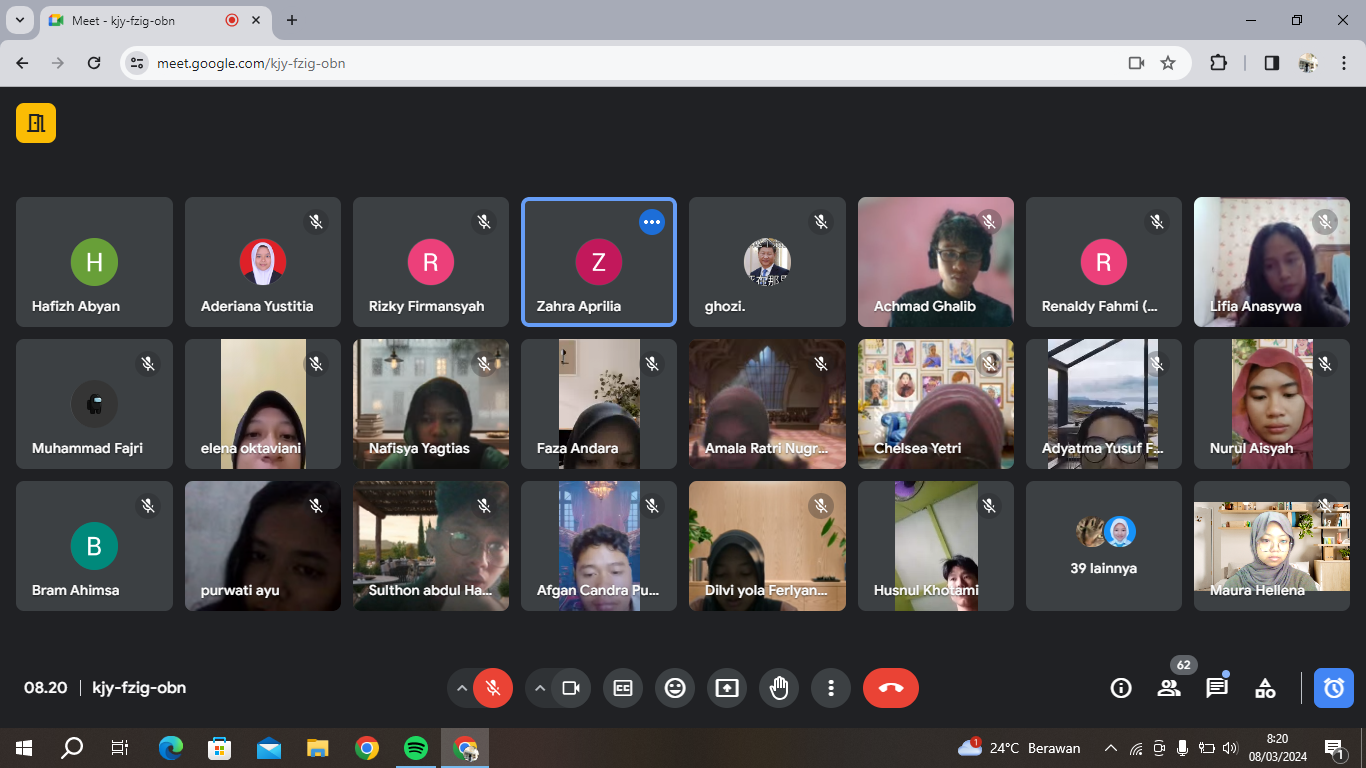This screenshot has height=768, width=1366.
Task: Open the meeting details info icon
Action: pos(1121,688)
